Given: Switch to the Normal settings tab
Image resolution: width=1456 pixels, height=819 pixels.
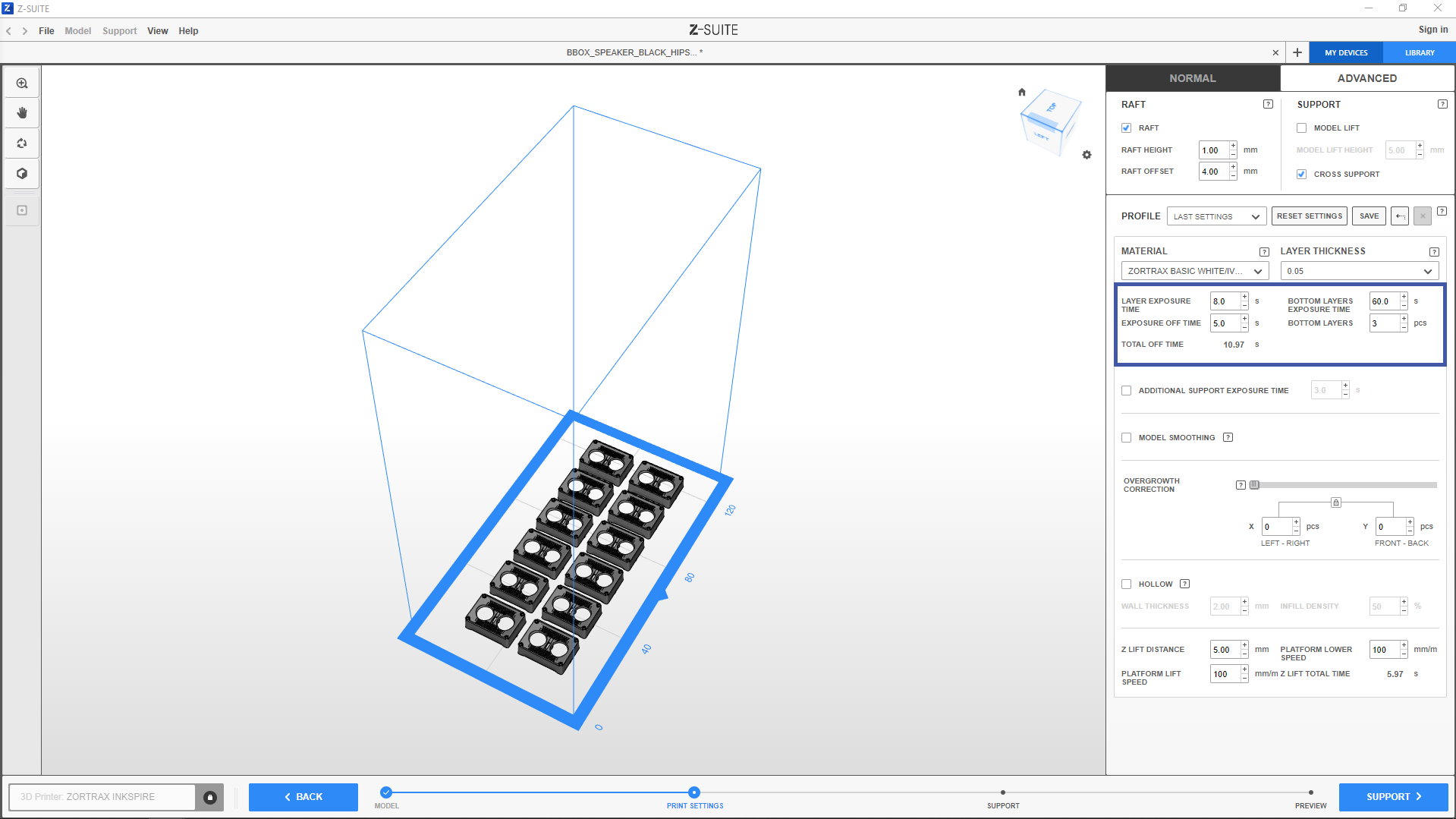Looking at the screenshot, I should [1192, 78].
